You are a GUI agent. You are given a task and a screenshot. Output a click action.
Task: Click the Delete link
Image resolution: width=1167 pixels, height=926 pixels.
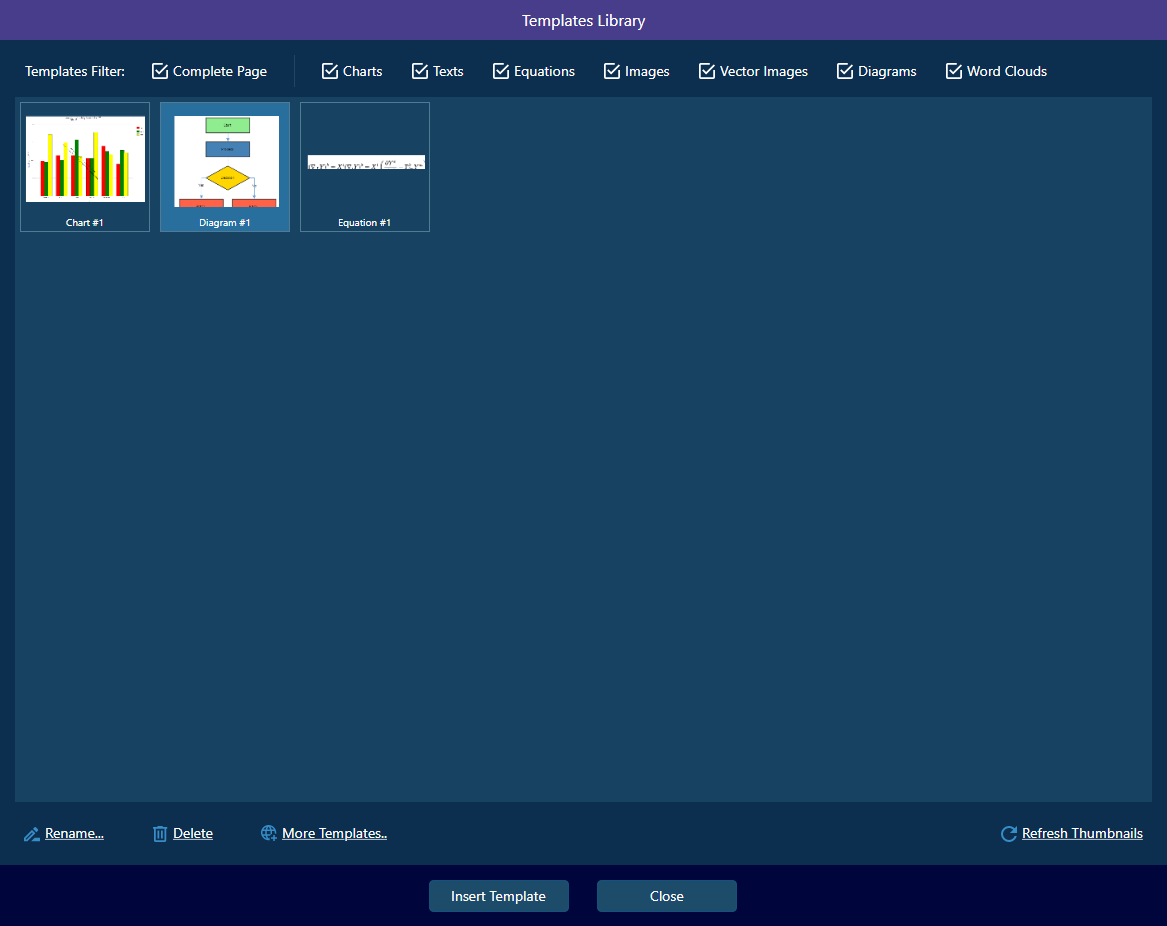click(x=193, y=834)
